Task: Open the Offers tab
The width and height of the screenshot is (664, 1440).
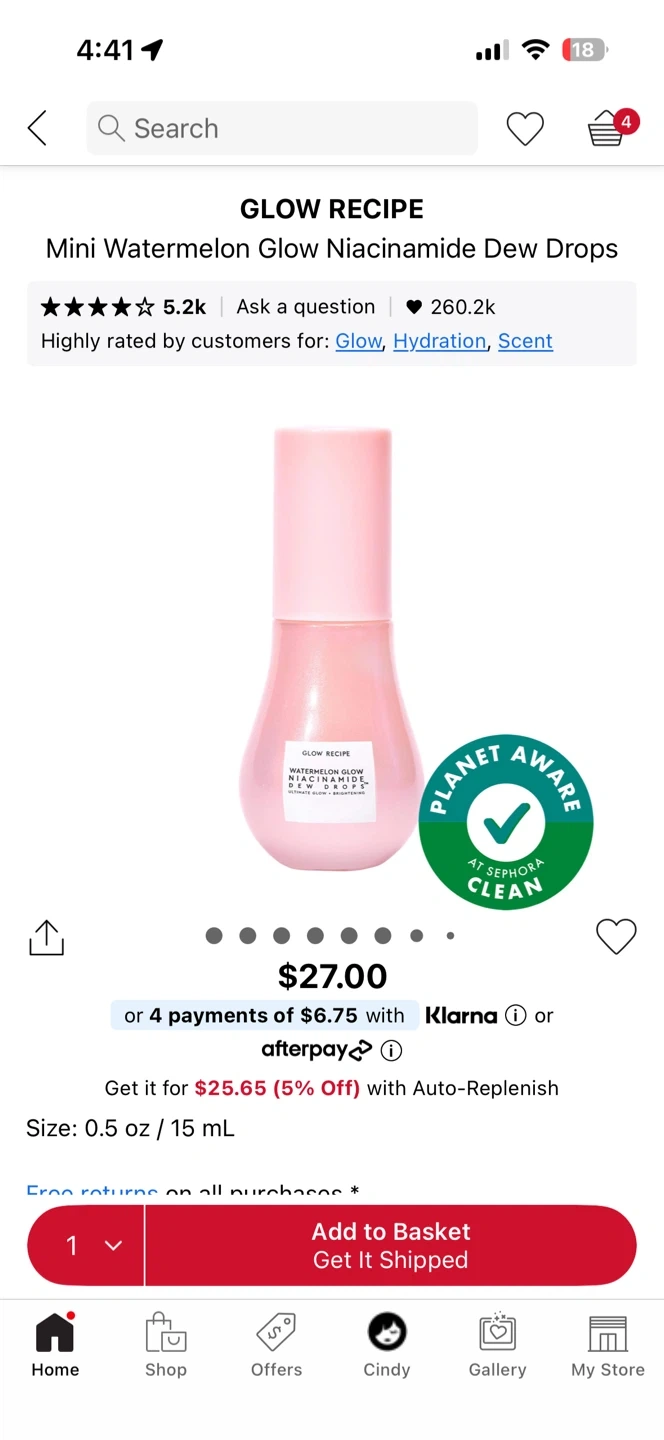Action: click(276, 1346)
